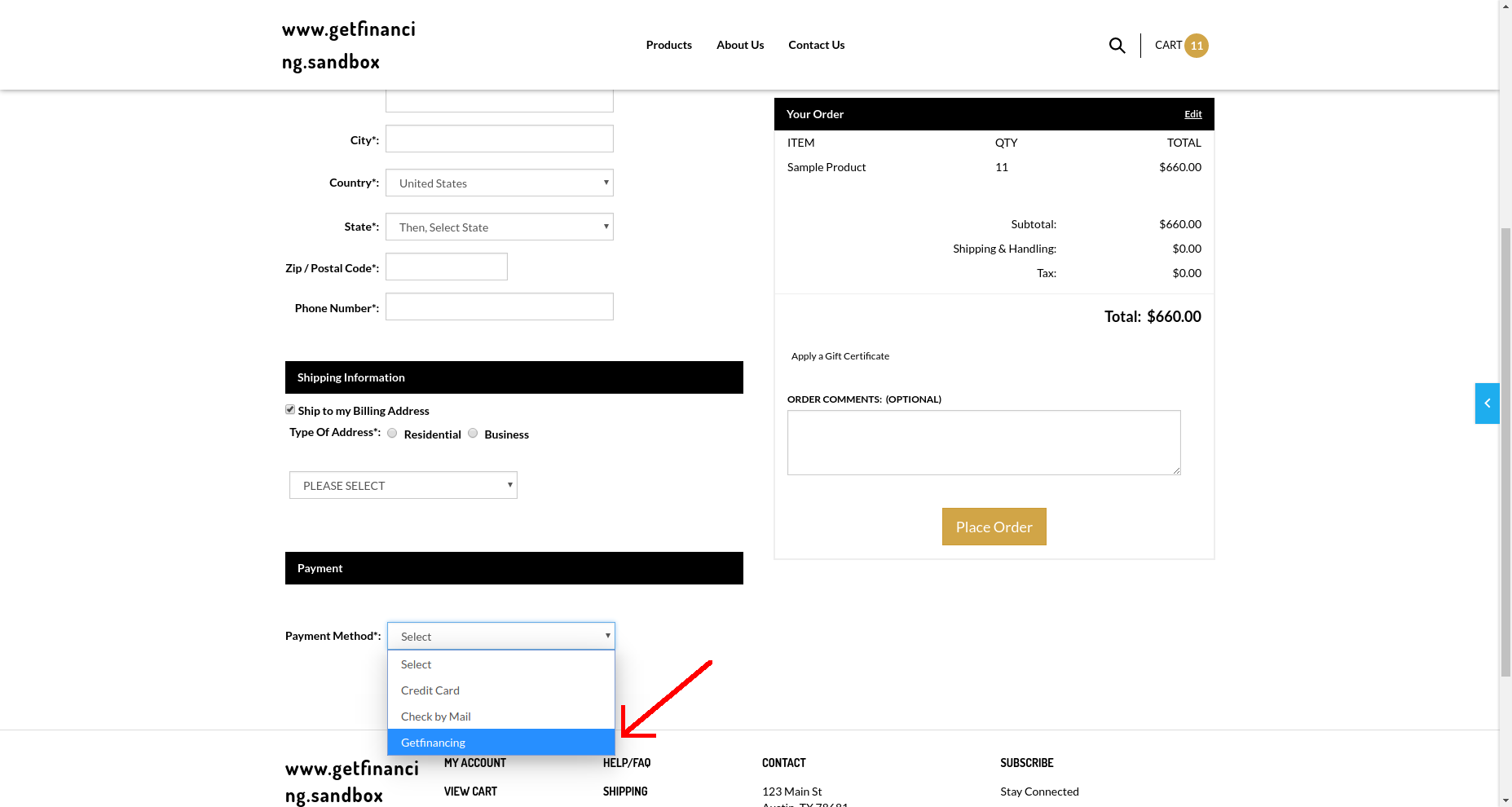Viewport: 1512px width, 807px height.
Task: Choose Credit Card payment option
Action: click(x=501, y=690)
